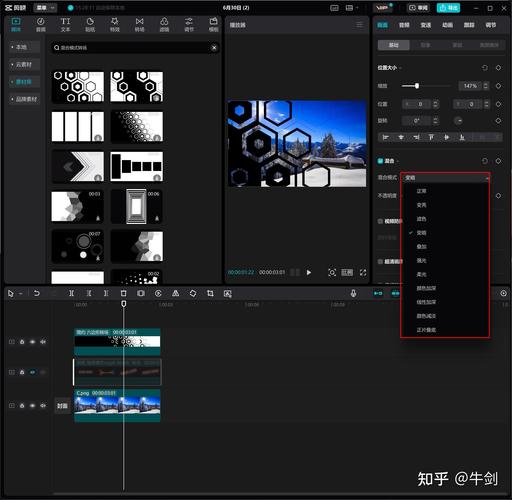Choose 正常 in the blend mode list
The image size is (512, 500).
click(421, 191)
